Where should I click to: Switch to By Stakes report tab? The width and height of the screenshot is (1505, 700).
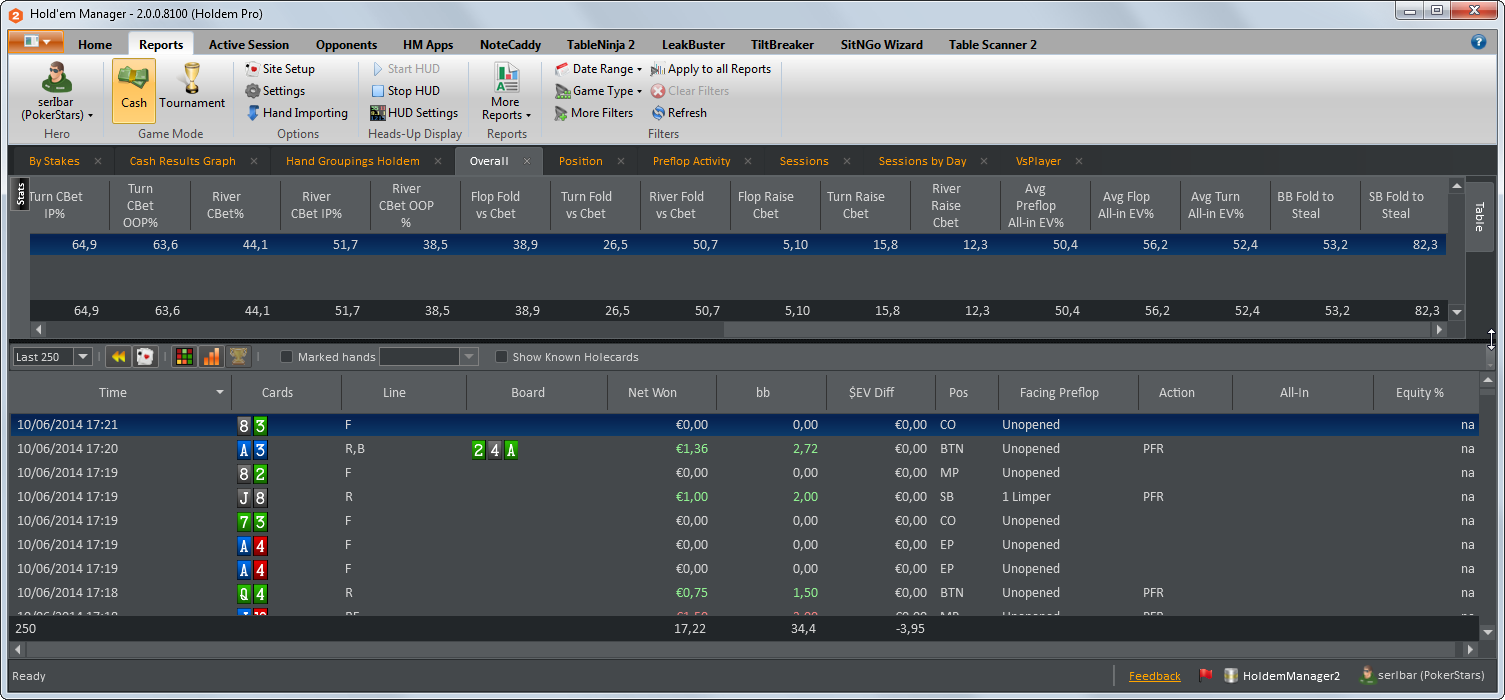point(54,161)
